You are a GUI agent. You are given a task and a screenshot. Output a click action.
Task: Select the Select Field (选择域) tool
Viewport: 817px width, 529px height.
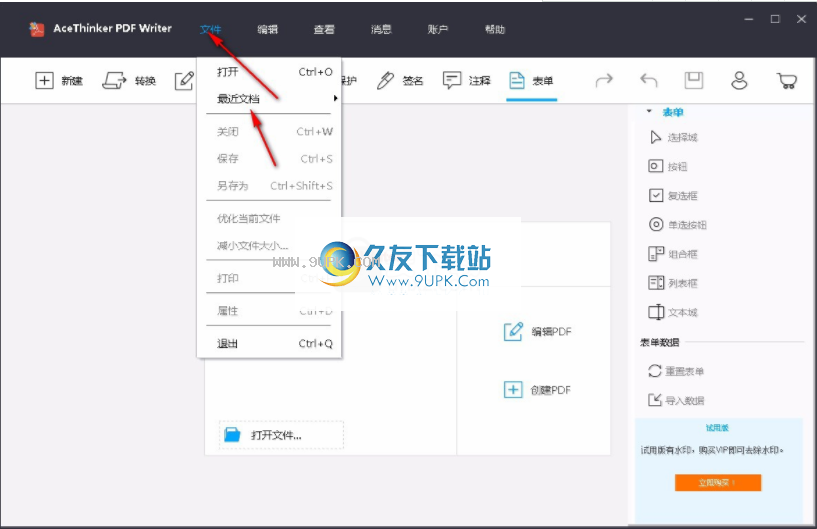tap(673, 138)
